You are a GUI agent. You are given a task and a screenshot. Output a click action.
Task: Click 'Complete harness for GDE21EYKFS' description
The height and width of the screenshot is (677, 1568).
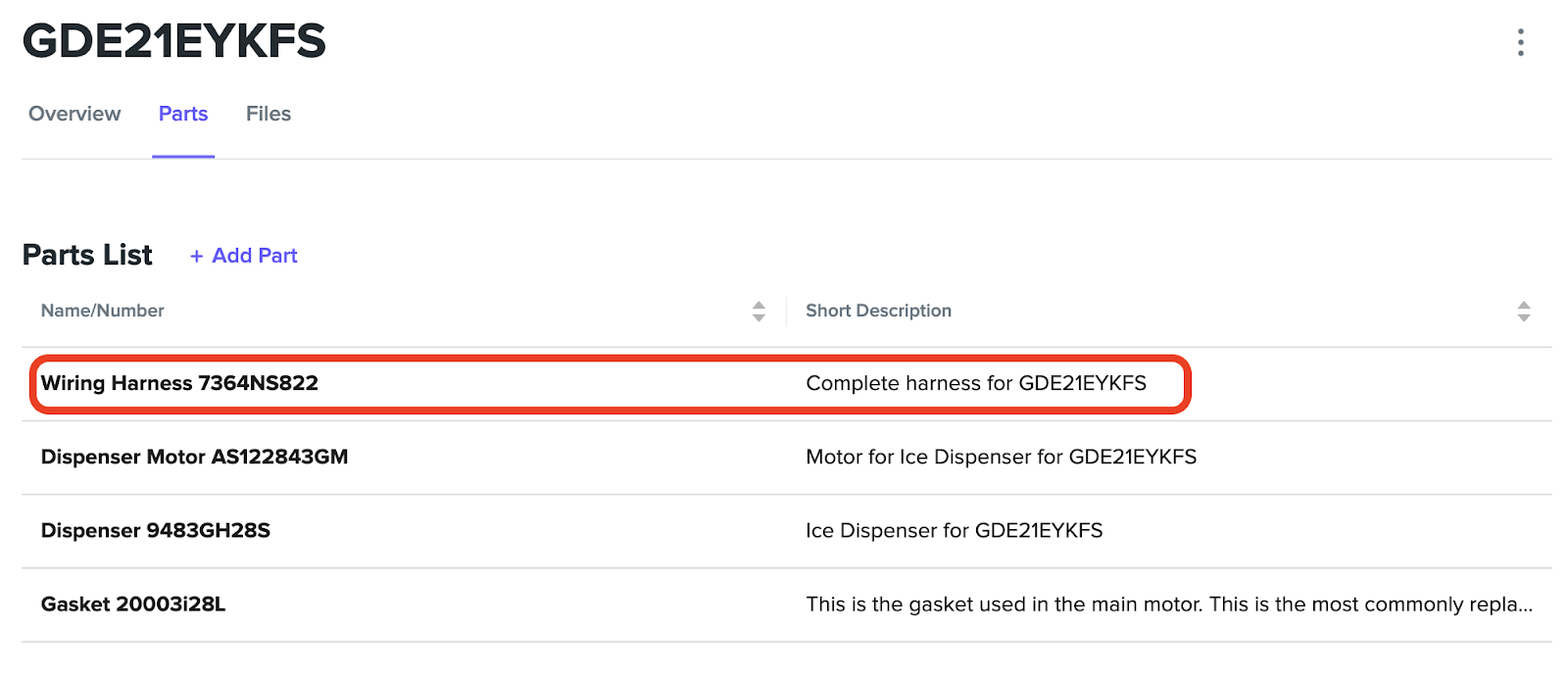coord(976,383)
